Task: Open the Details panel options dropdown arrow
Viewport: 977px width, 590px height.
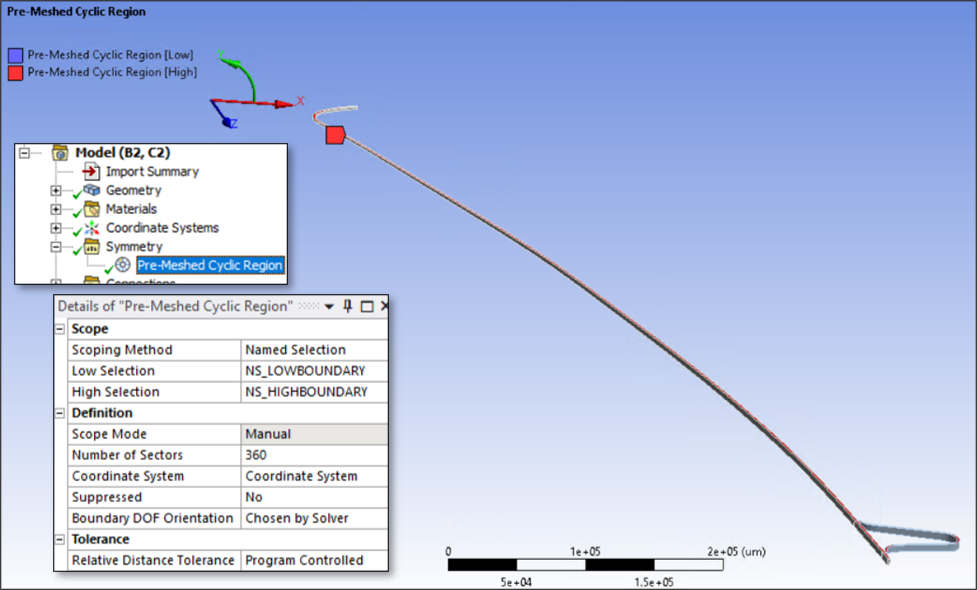Action: coord(329,306)
